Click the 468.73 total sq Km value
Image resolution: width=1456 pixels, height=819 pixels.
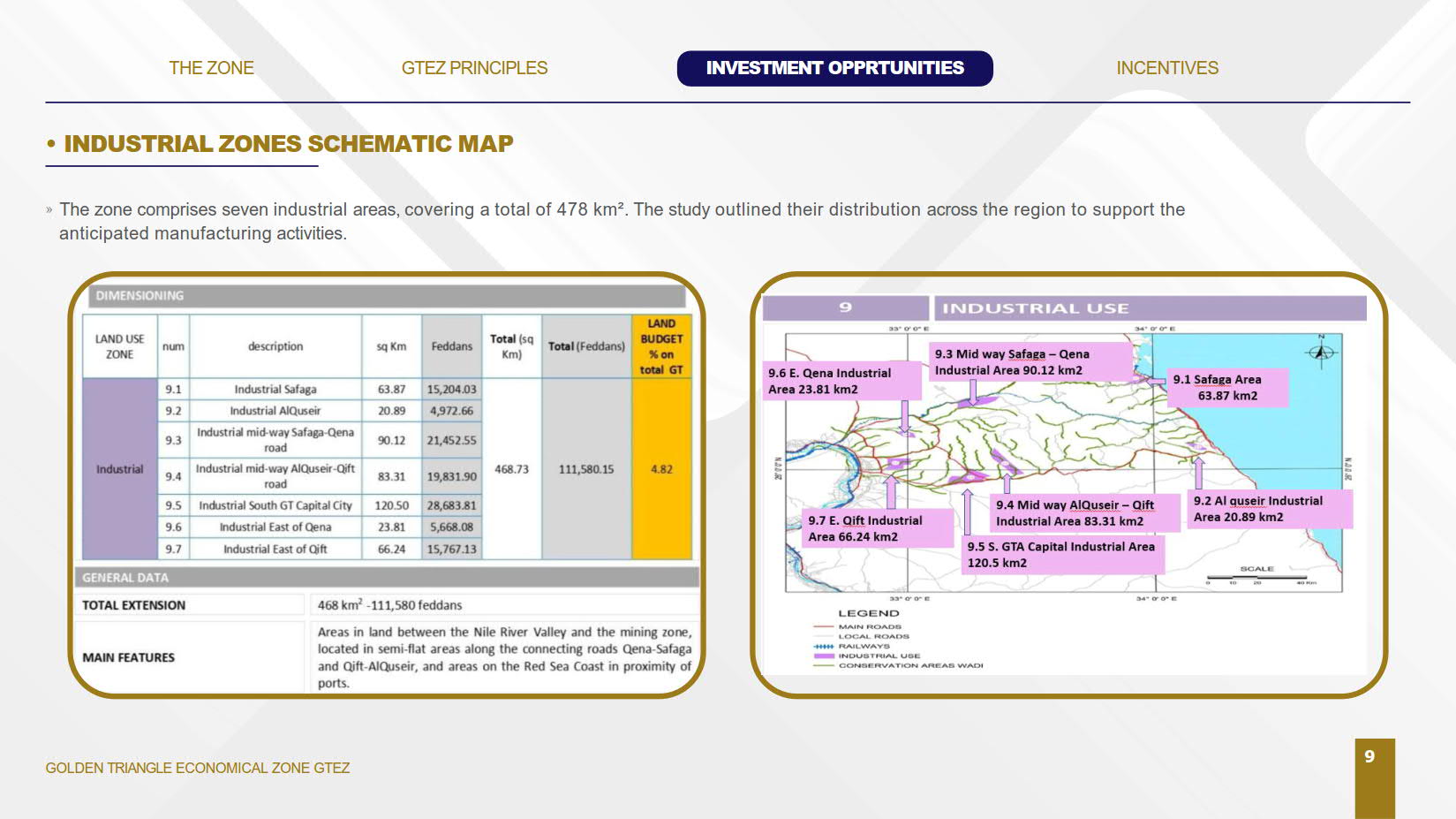coord(511,469)
